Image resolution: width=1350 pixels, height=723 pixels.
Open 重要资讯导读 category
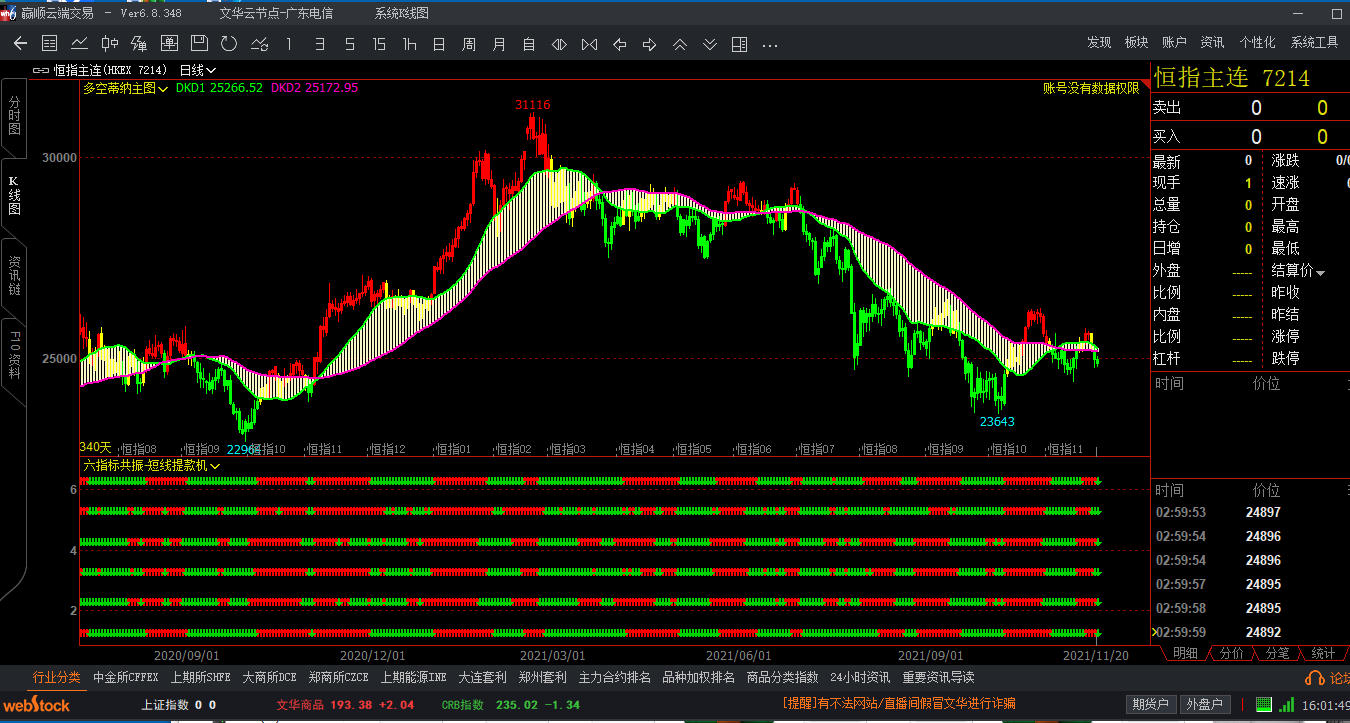click(x=938, y=677)
